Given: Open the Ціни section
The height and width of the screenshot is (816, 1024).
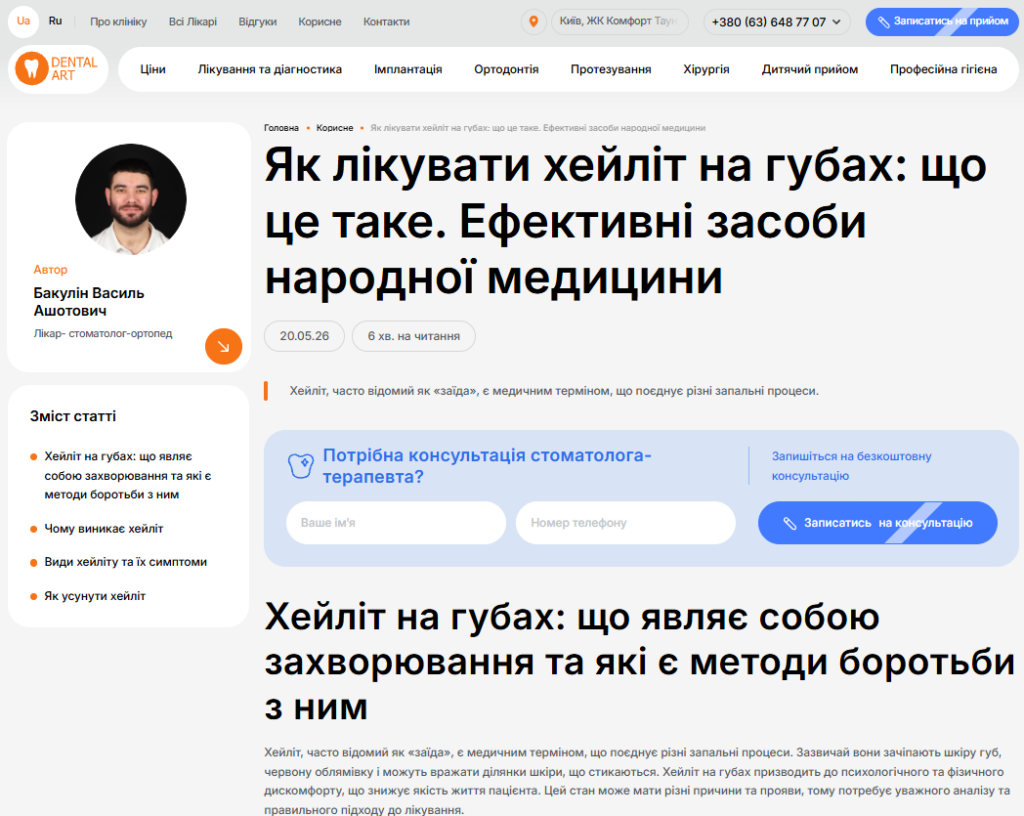Looking at the screenshot, I should tap(153, 69).
